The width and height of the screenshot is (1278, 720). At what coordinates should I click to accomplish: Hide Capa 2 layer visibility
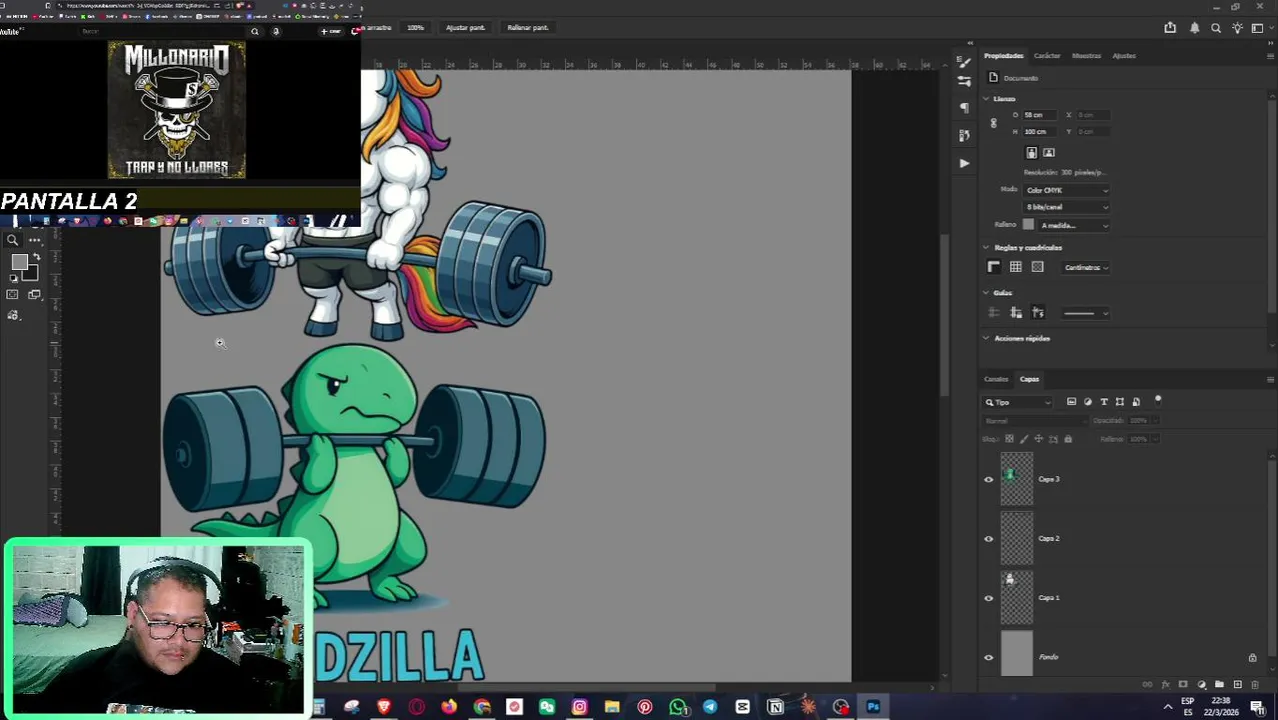989,539
